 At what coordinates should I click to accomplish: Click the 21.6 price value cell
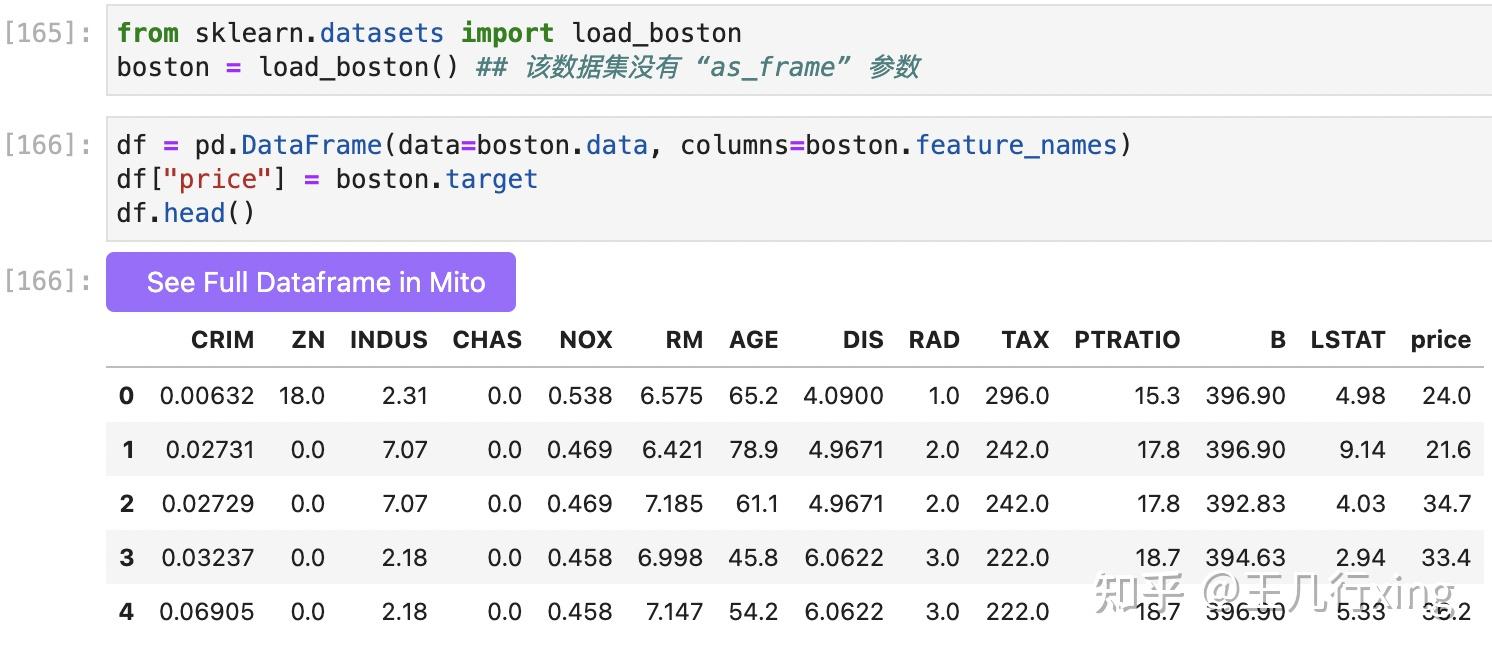click(1447, 450)
